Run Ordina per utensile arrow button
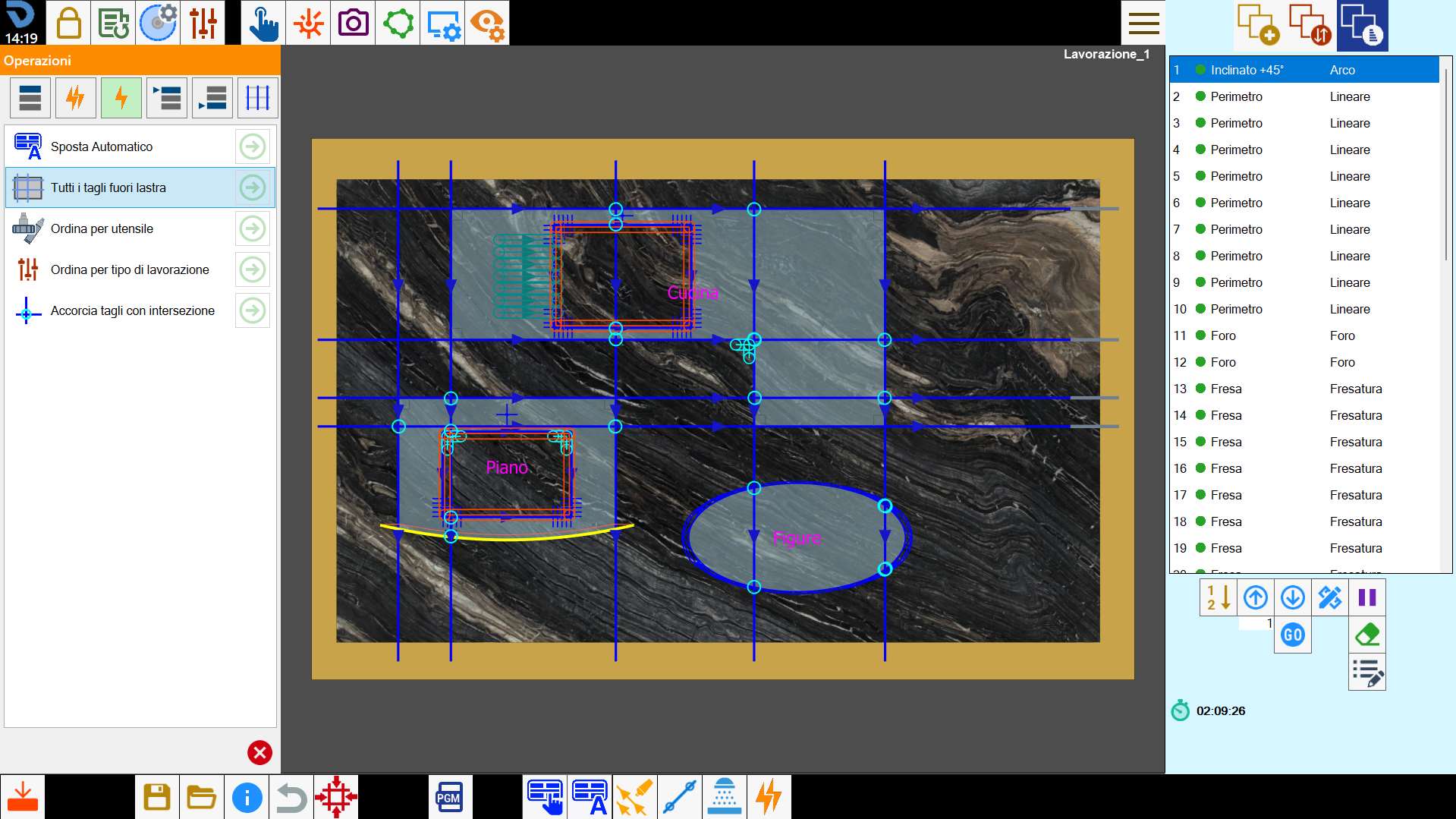 click(x=253, y=228)
